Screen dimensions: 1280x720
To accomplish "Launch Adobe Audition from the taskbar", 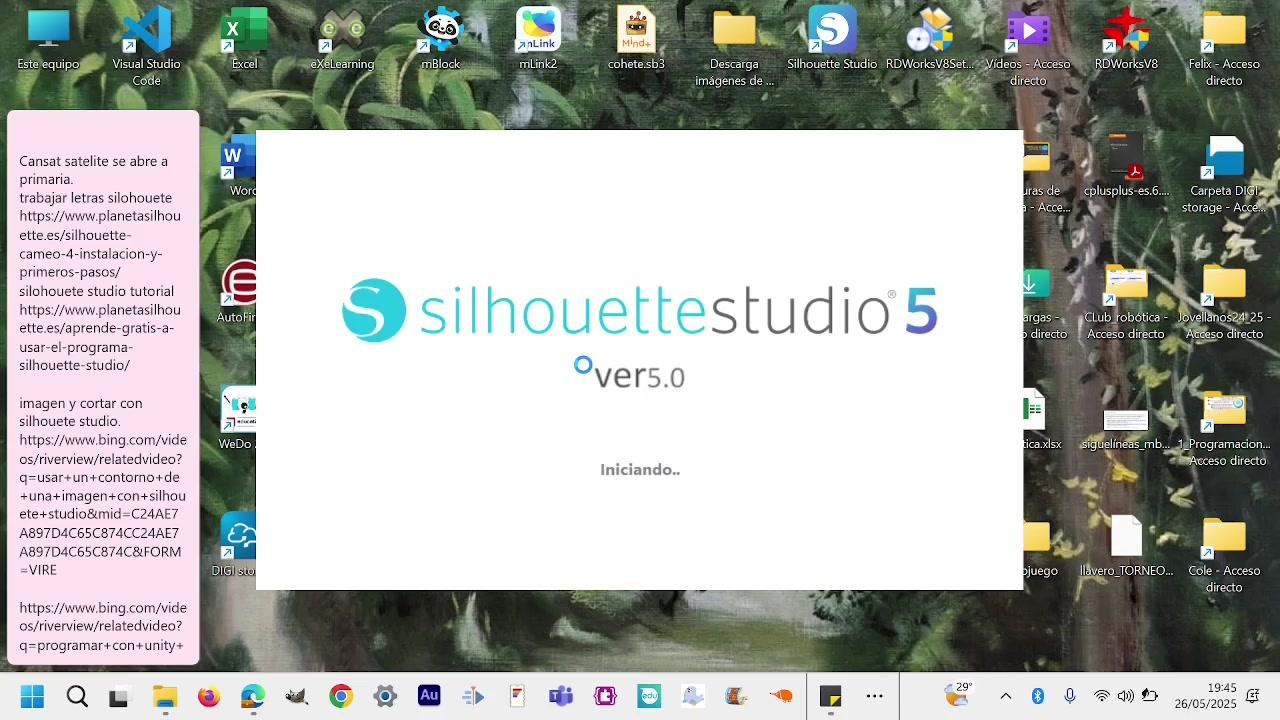I will [429, 696].
